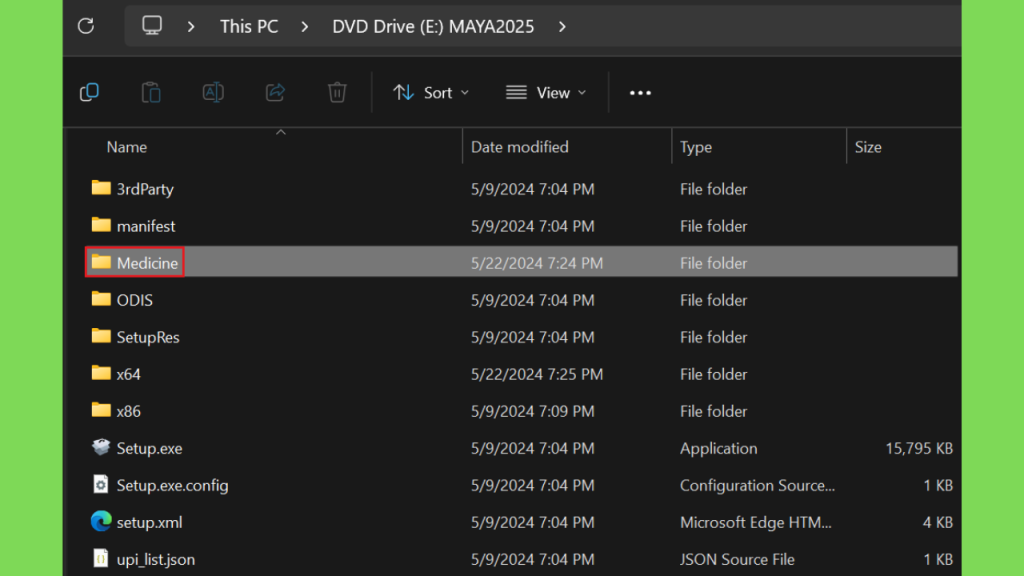Click the 3rdParty folder icon
The width and height of the screenshot is (1024, 576).
coord(101,188)
